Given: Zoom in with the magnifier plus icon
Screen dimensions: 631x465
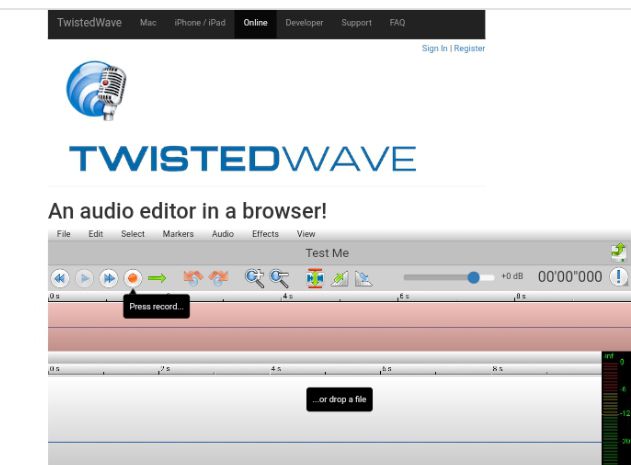Looking at the screenshot, I should [255, 278].
